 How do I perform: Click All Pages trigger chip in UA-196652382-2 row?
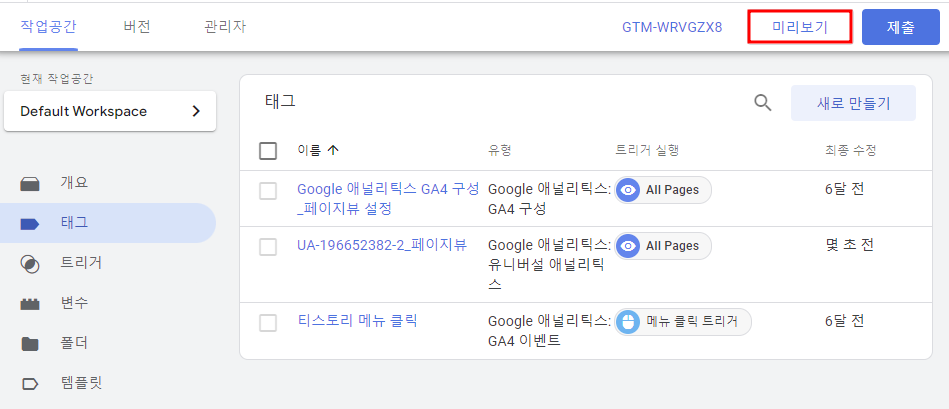point(663,246)
